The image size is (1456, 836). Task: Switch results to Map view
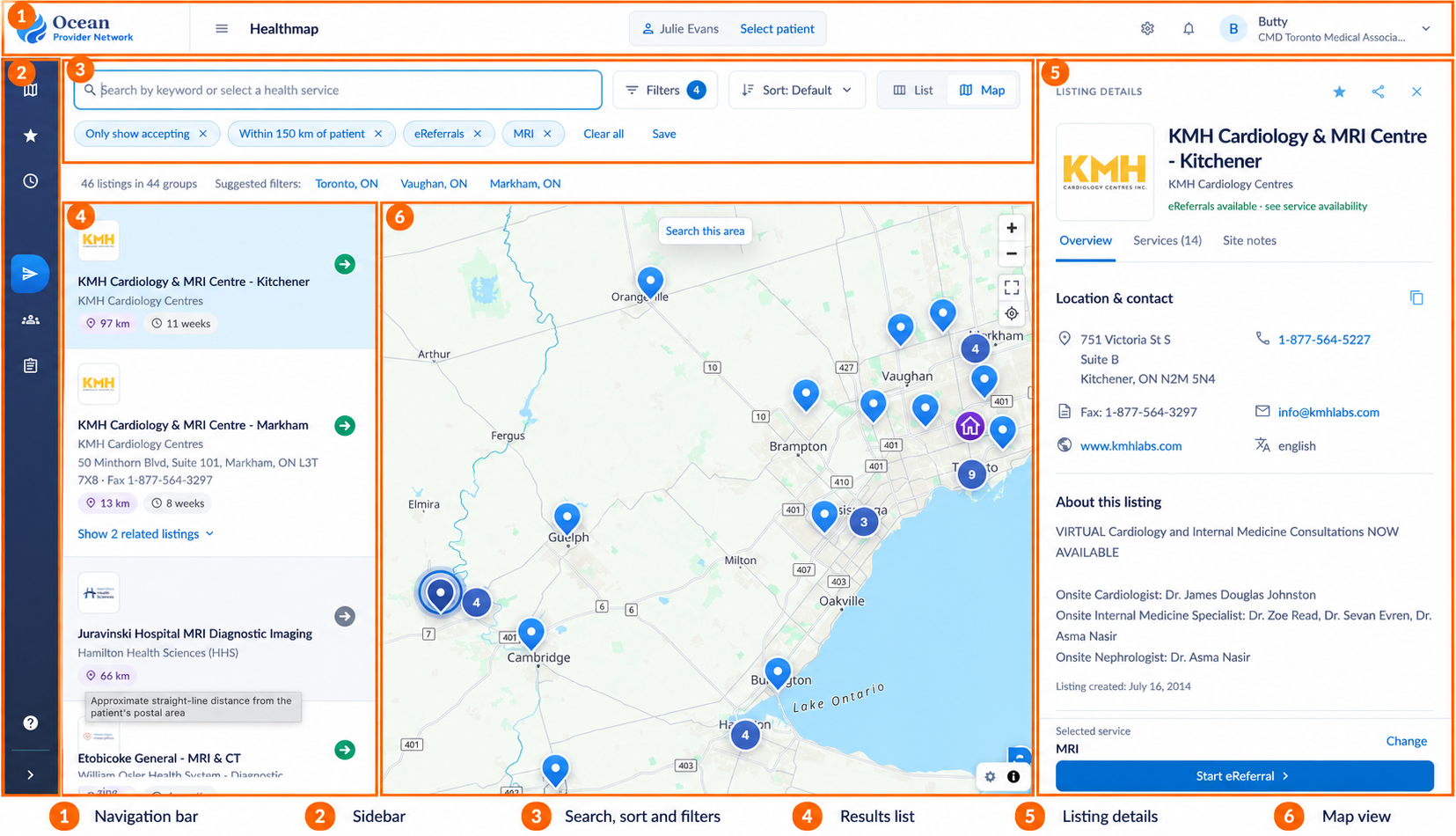pos(983,90)
